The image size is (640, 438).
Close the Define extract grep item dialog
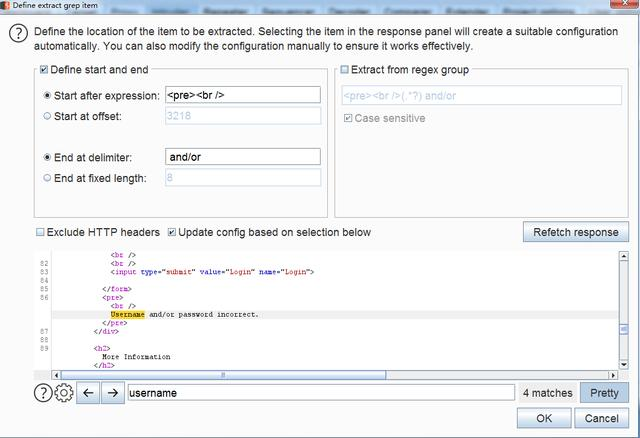pyautogui.click(x=624, y=3)
